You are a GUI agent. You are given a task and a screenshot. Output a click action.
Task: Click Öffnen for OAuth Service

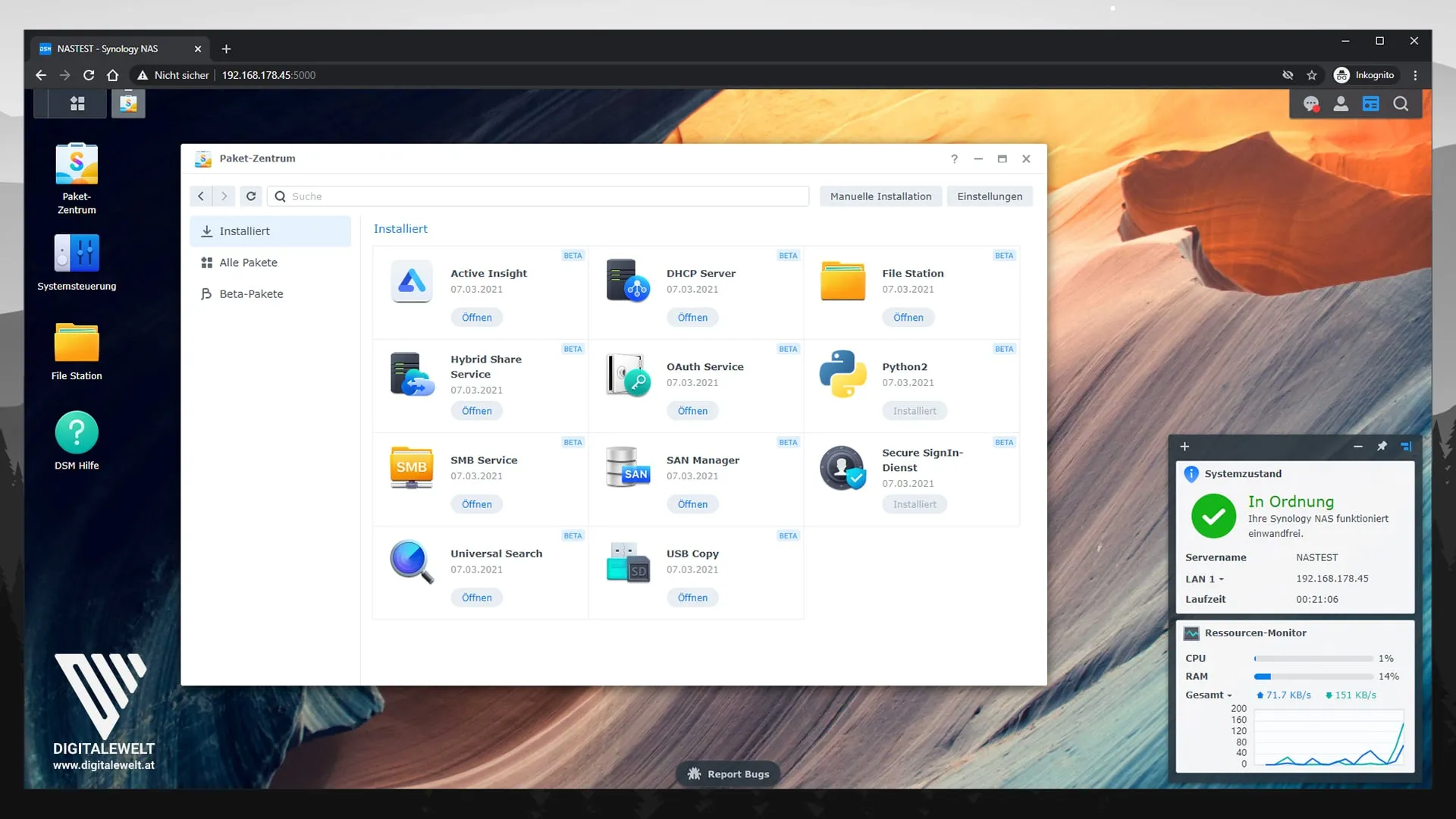[x=692, y=411]
